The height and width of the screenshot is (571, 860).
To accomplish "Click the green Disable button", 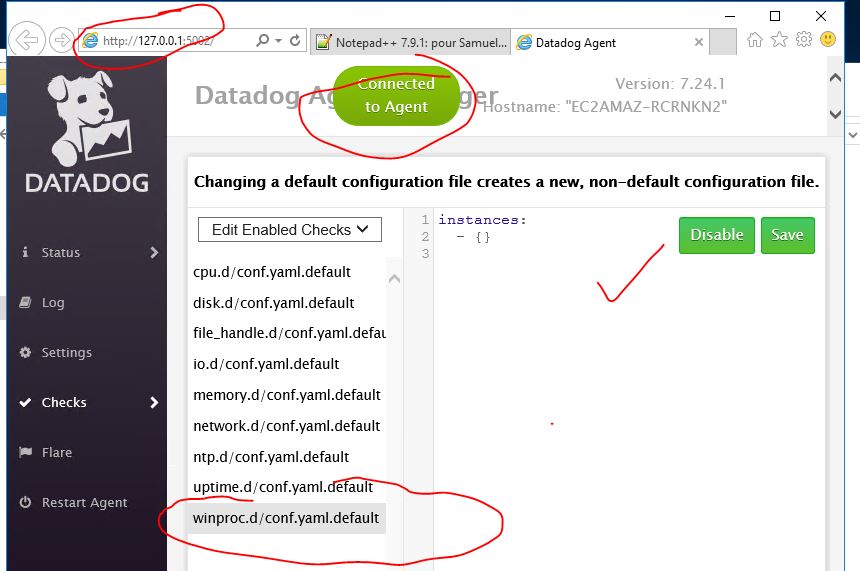I will point(717,235).
